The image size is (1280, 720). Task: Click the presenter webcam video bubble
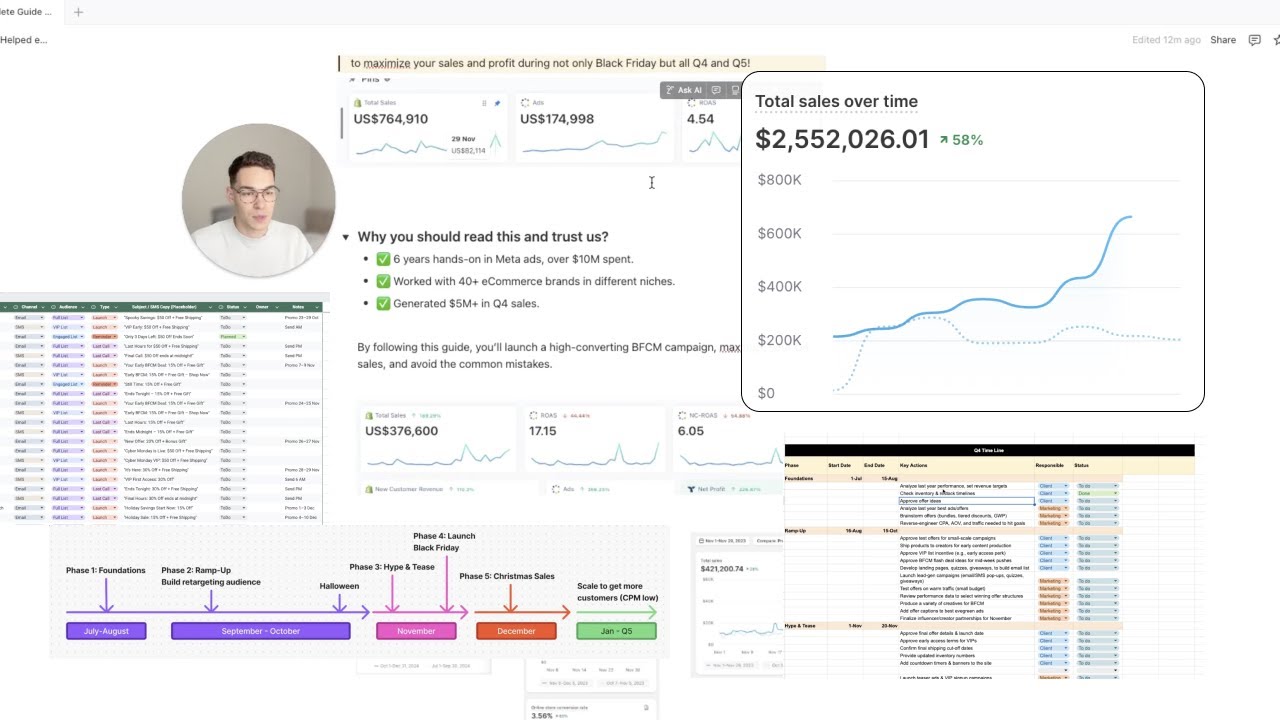(258, 200)
